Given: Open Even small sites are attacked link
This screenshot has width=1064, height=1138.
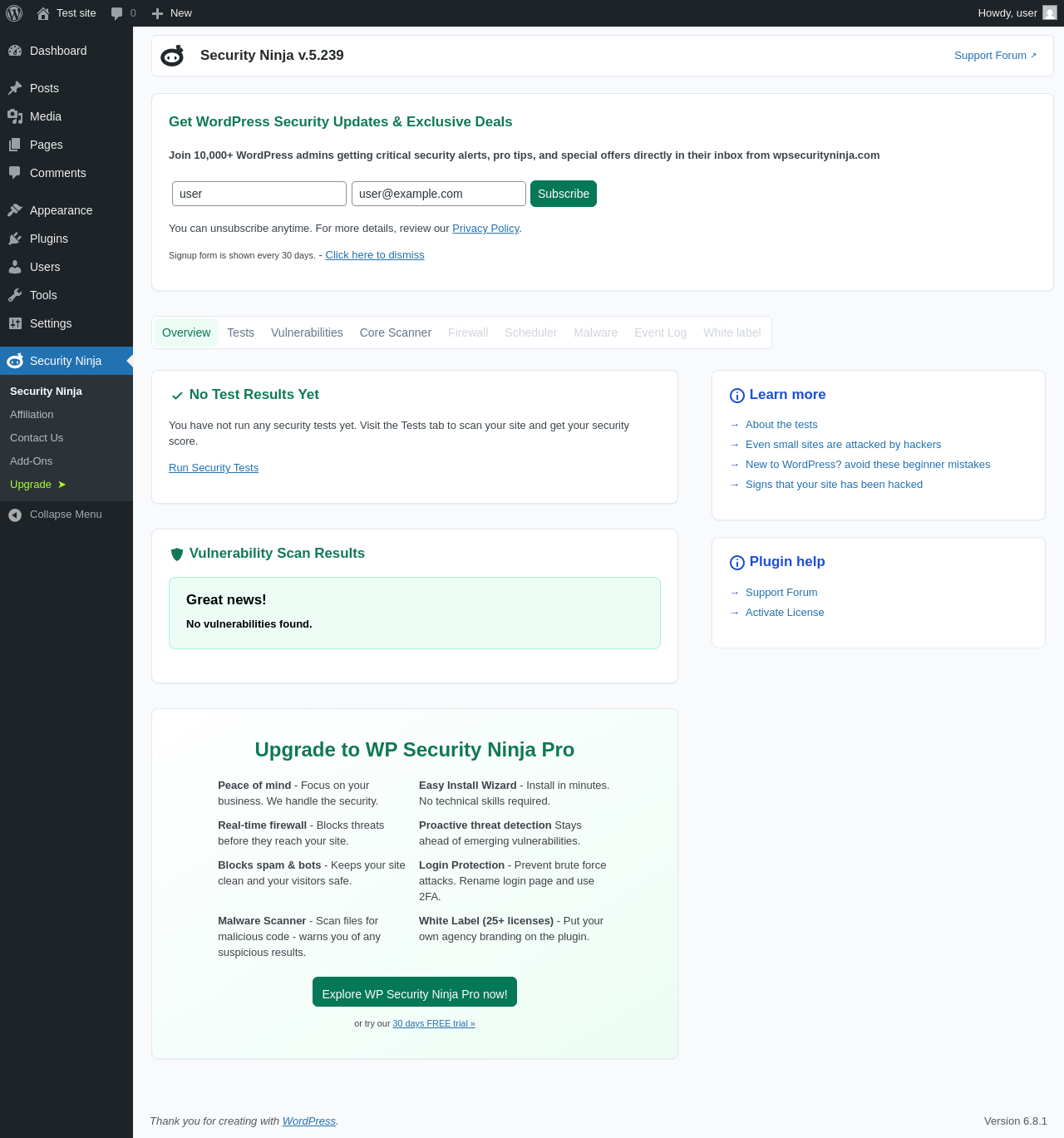Looking at the screenshot, I should [844, 445].
